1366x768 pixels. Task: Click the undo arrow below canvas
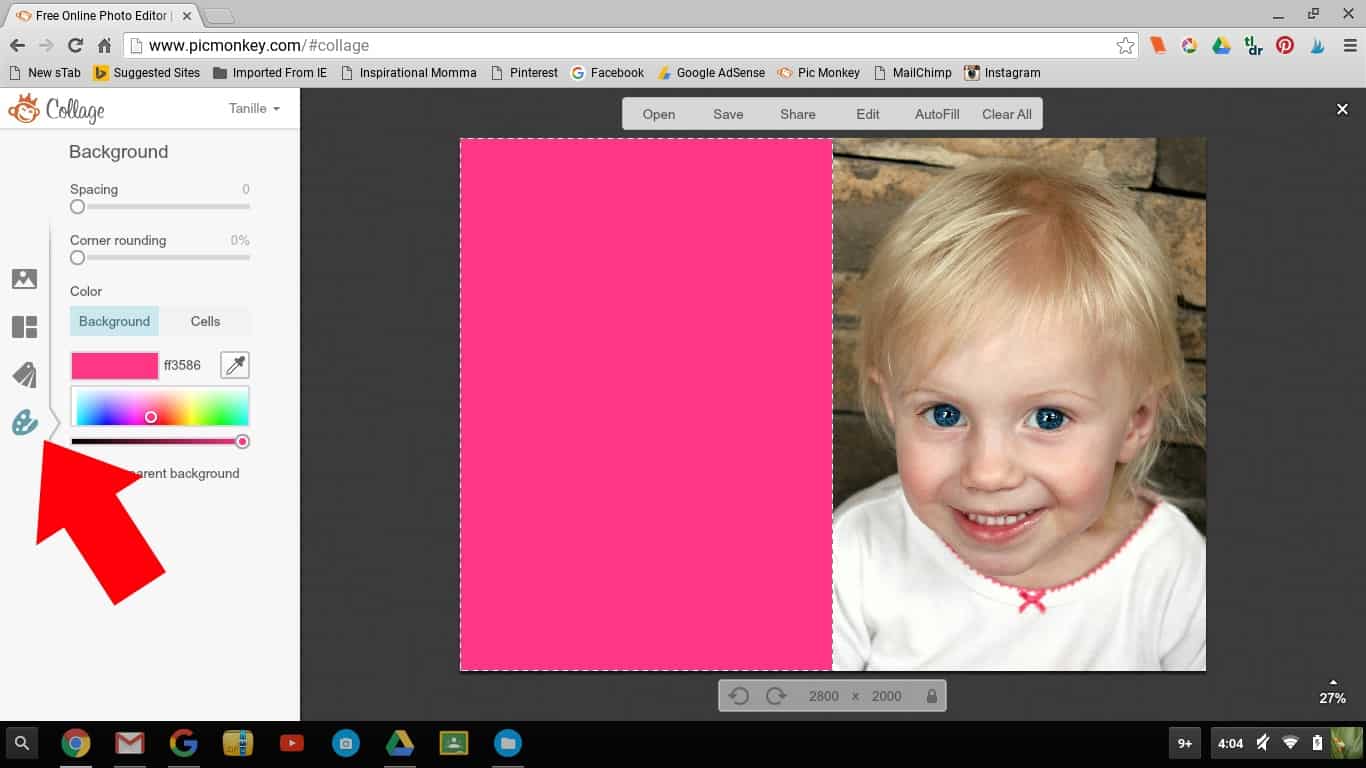pos(739,696)
